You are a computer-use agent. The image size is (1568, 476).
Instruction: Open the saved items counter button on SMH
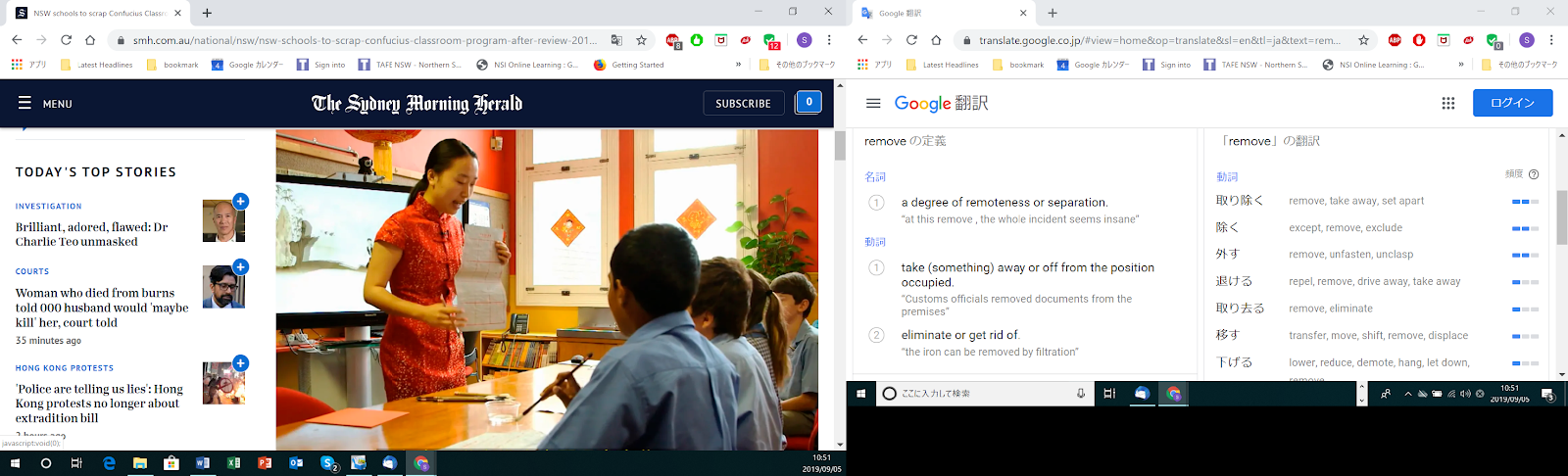pos(808,102)
